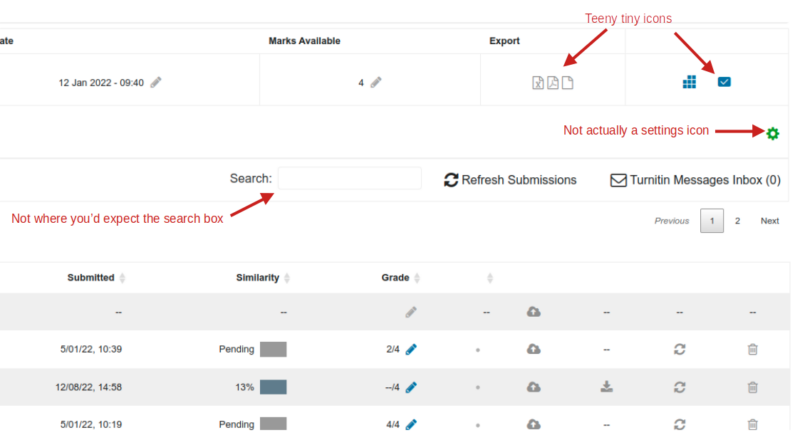Toggle the blue checkmark icon

pyautogui.click(x=724, y=82)
